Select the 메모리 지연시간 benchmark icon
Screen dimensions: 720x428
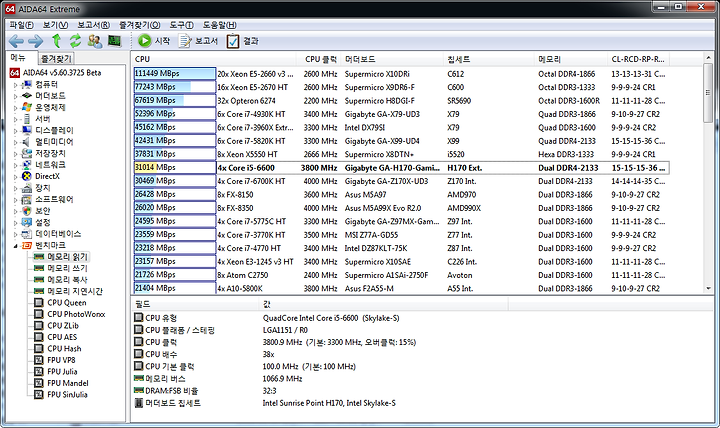tap(39, 291)
